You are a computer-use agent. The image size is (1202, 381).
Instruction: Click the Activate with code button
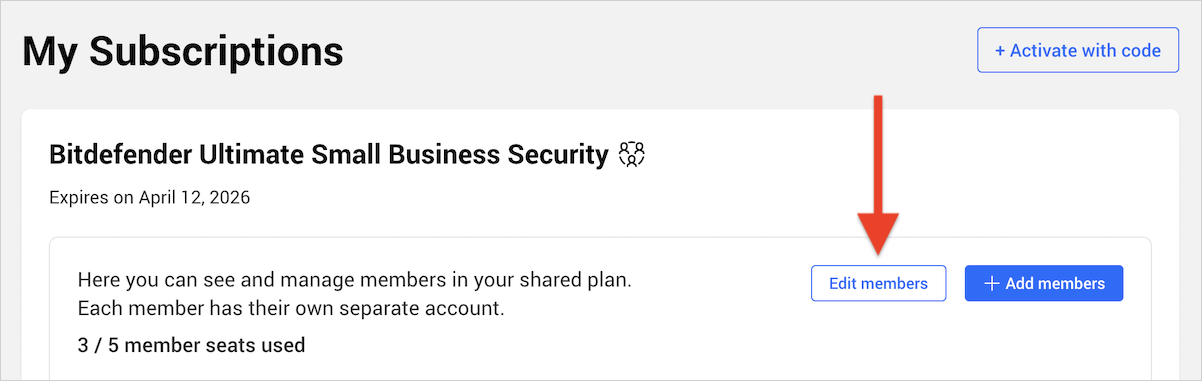pyautogui.click(x=1076, y=50)
